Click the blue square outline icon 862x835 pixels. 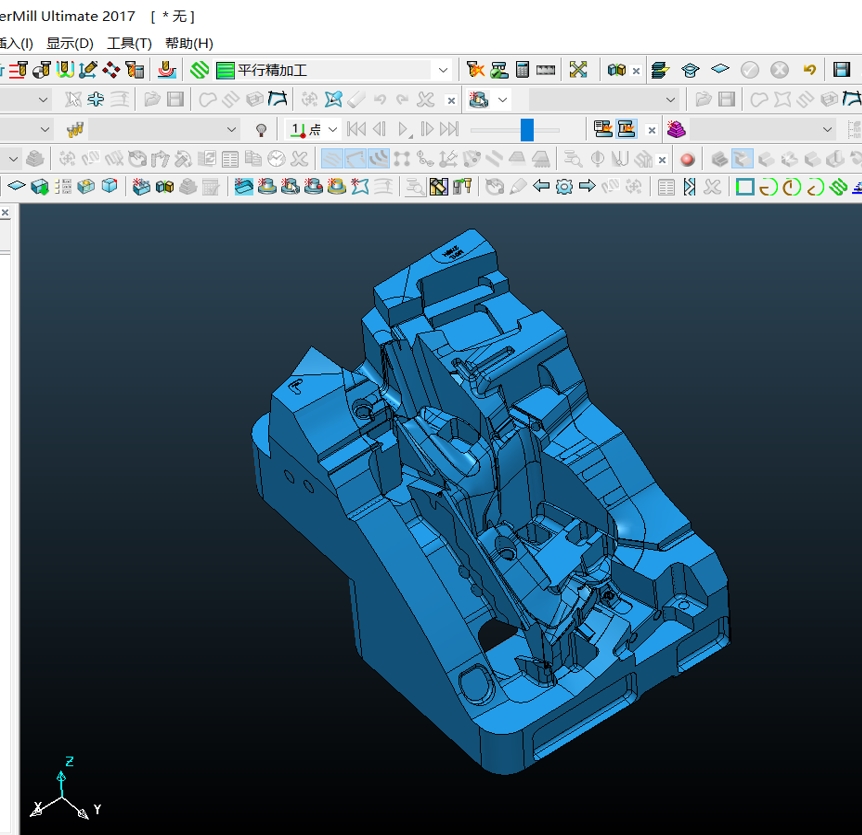(x=745, y=187)
